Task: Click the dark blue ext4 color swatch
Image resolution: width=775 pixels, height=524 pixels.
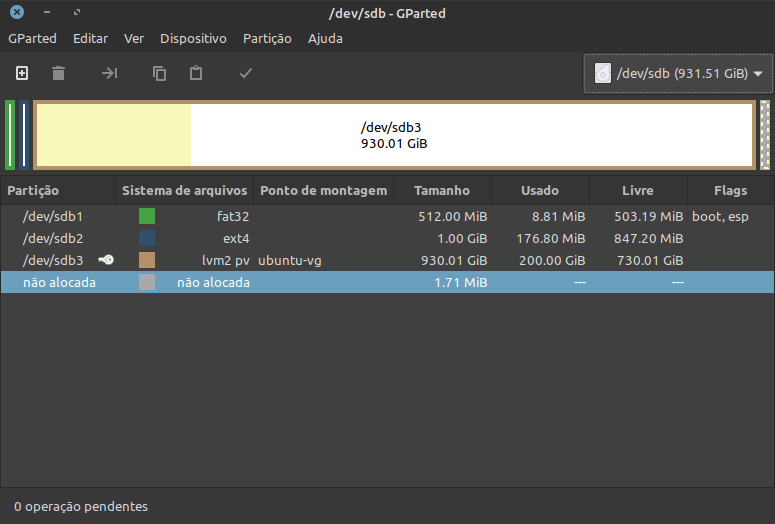Action: tap(147, 238)
